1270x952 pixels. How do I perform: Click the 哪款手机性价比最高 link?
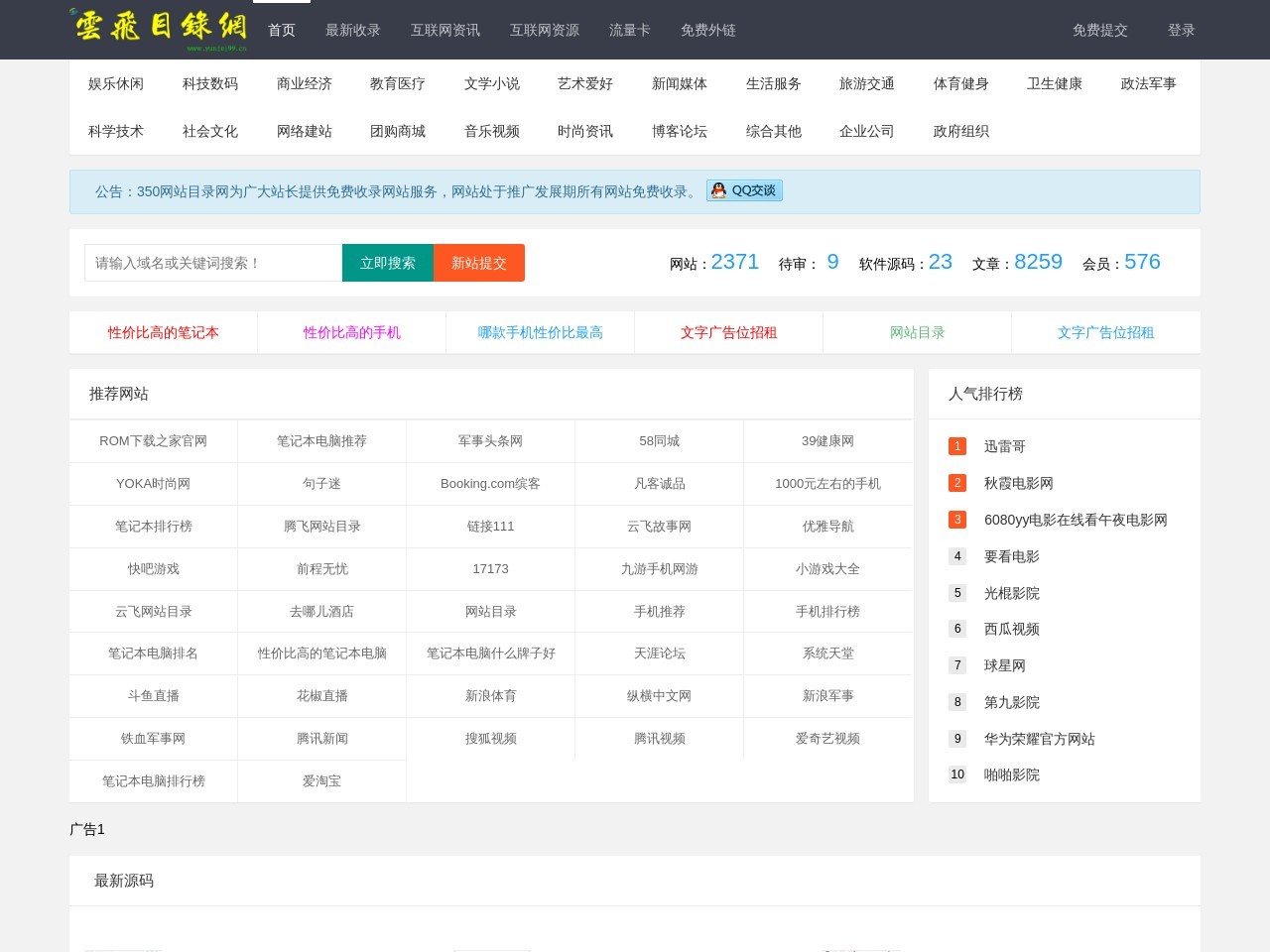tap(540, 332)
